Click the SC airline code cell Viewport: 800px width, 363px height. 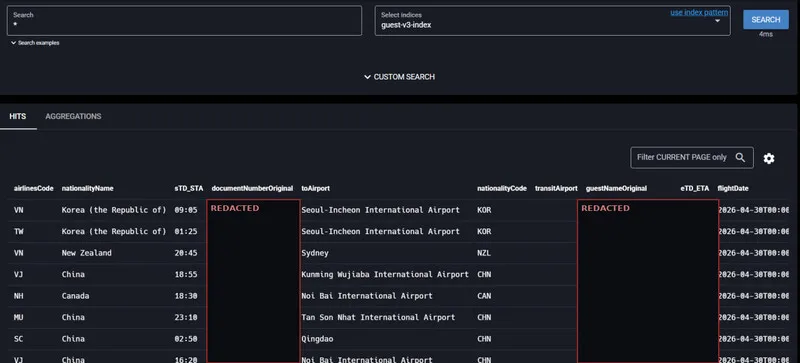tap(18, 339)
